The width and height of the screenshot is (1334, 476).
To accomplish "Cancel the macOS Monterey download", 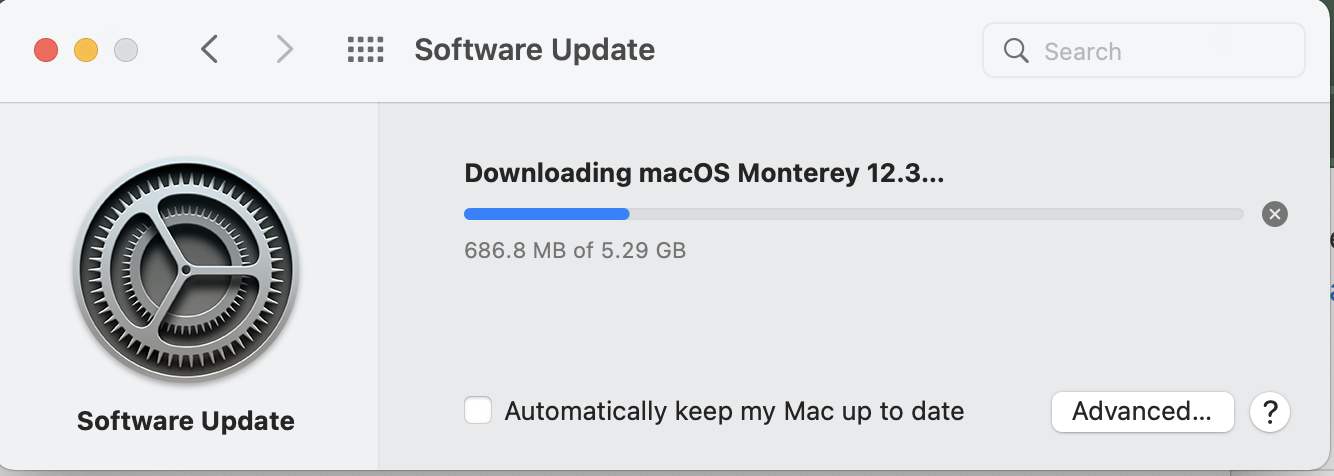I will click(x=1274, y=214).
